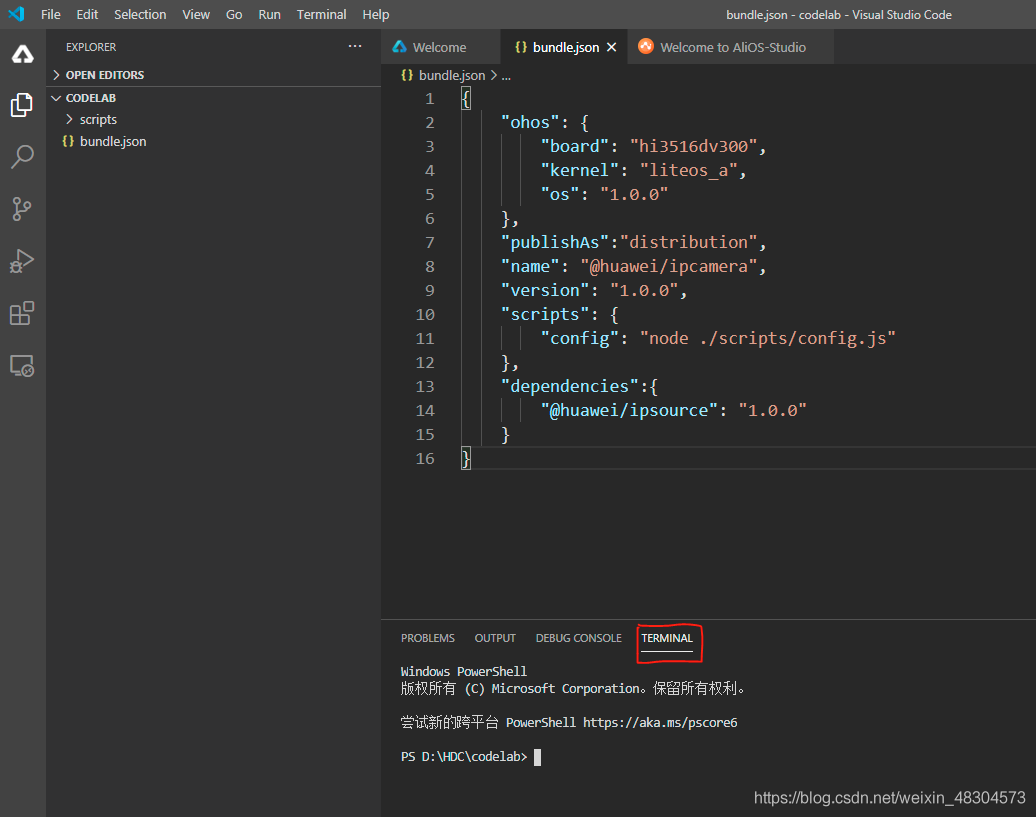Close the bundle.json editor tab
Screen dimensions: 1036x817
coord(612,48)
